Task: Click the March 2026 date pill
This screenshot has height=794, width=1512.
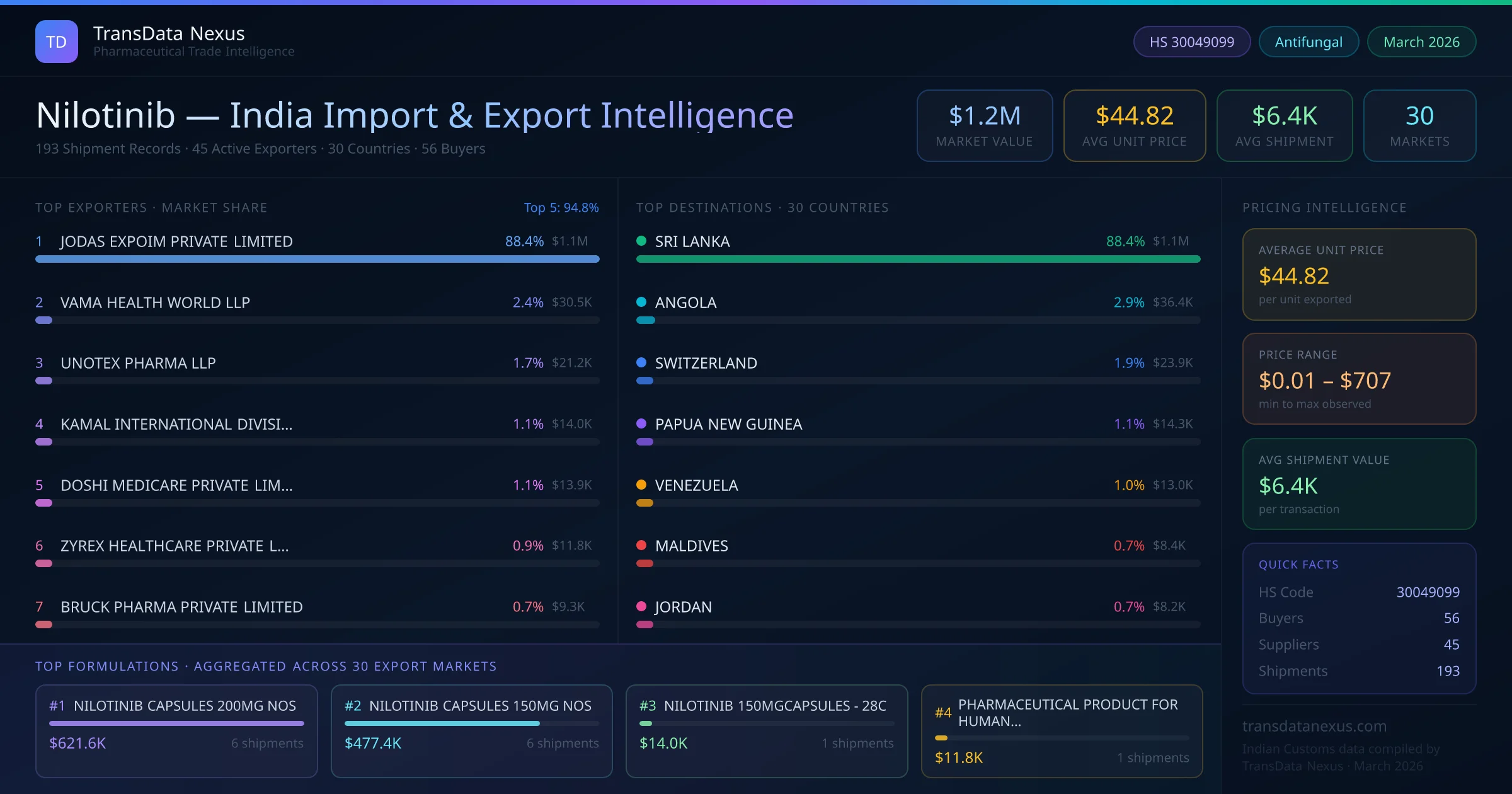Action: click(1421, 42)
